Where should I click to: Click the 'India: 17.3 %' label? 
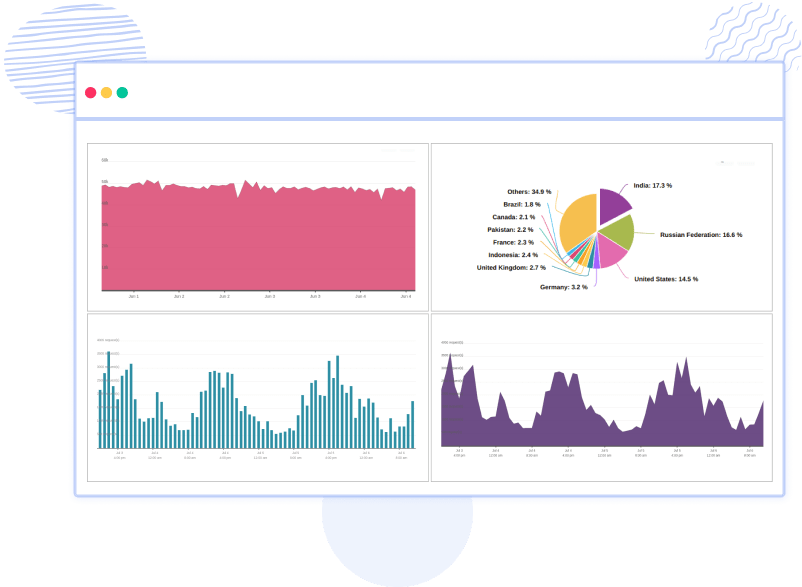point(653,186)
